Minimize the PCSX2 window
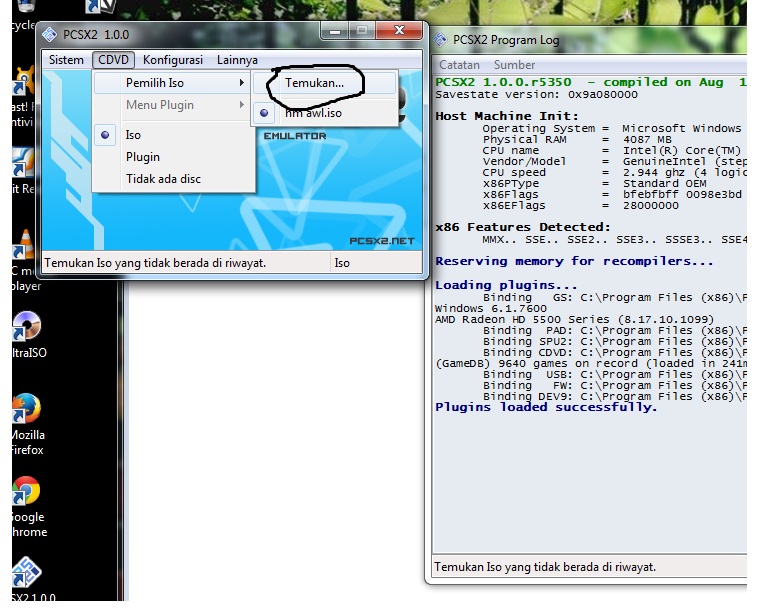Image resolution: width=768 pixels, height=614 pixels. (335, 31)
